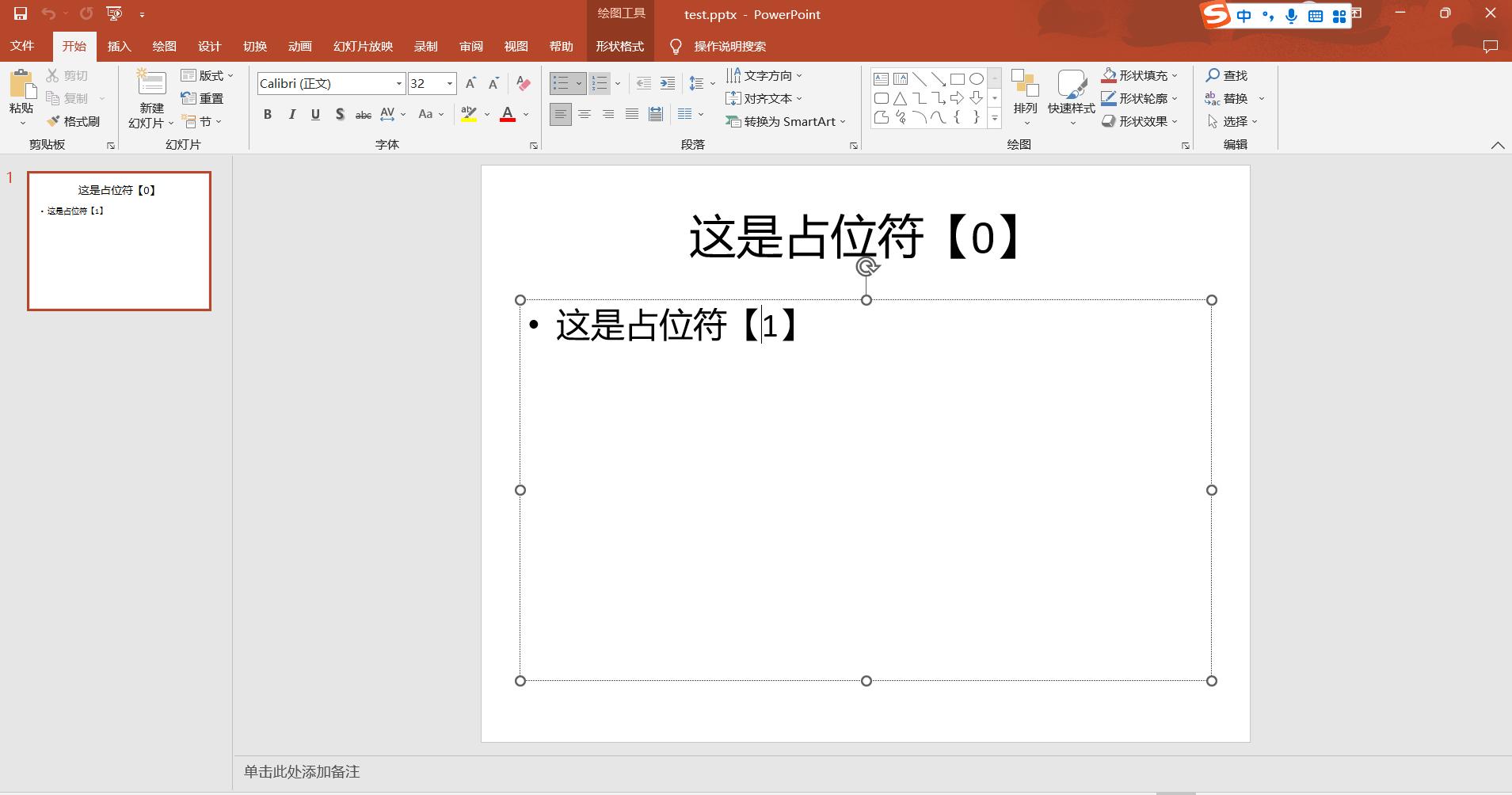Select slide 1 thumbnail in the pane

coord(118,240)
